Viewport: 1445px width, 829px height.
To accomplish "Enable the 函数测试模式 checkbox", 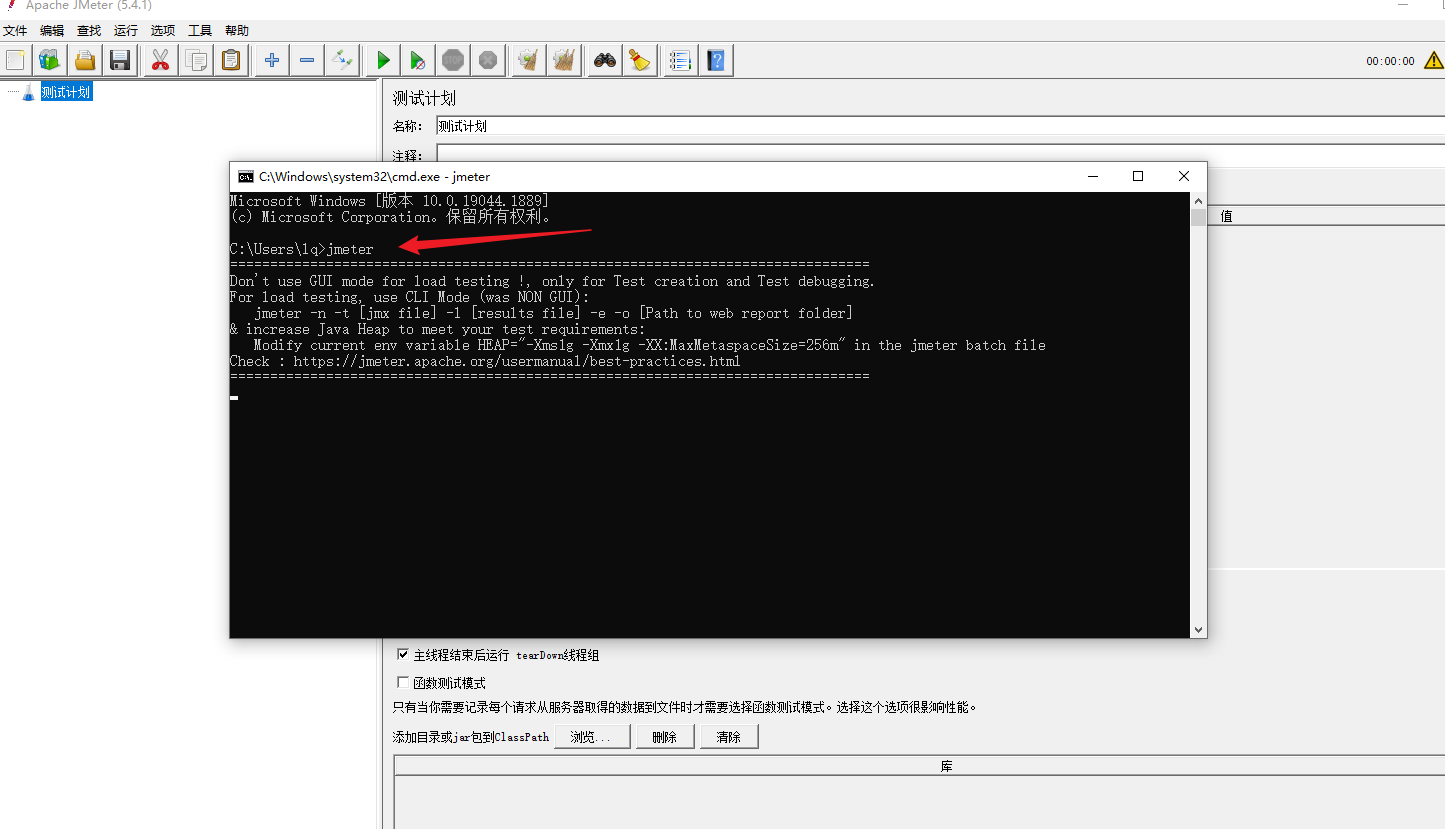I will click(x=403, y=683).
